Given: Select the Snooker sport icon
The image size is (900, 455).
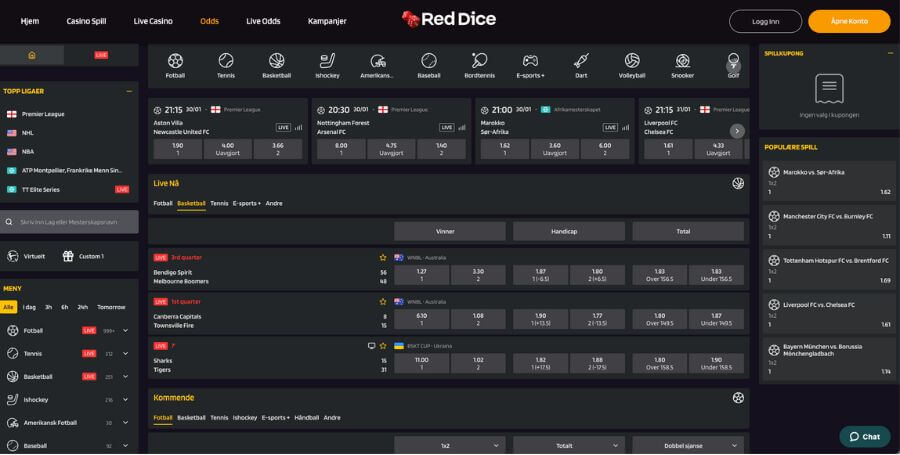Looking at the screenshot, I should tap(682, 60).
